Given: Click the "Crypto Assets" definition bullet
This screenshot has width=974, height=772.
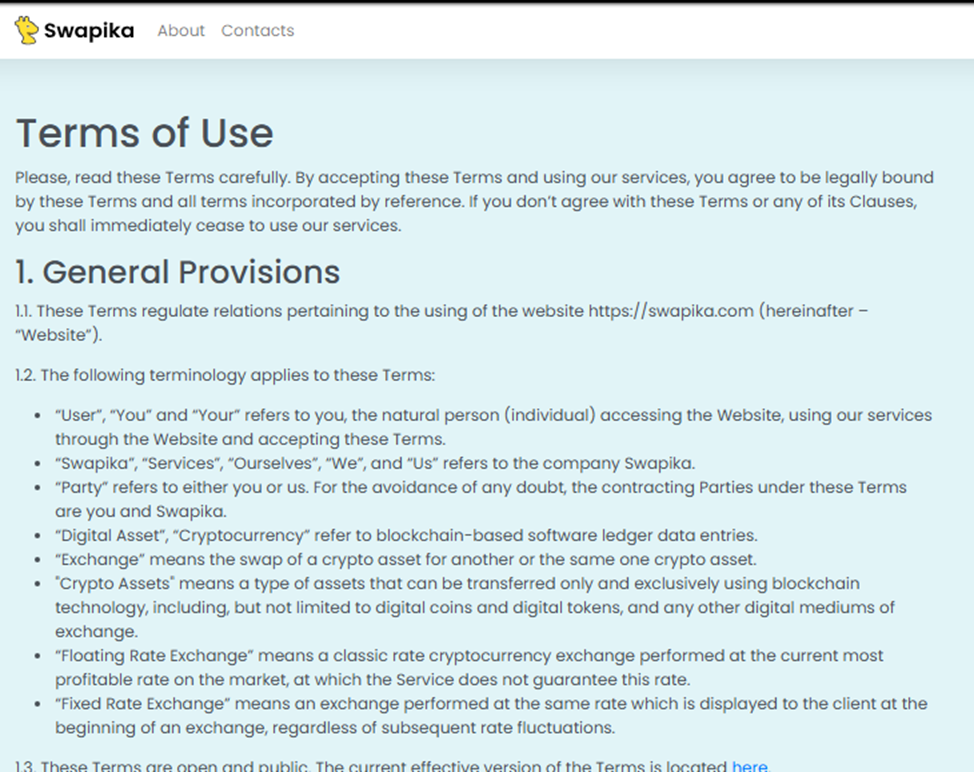Looking at the screenshot, I should coord(475,607).
